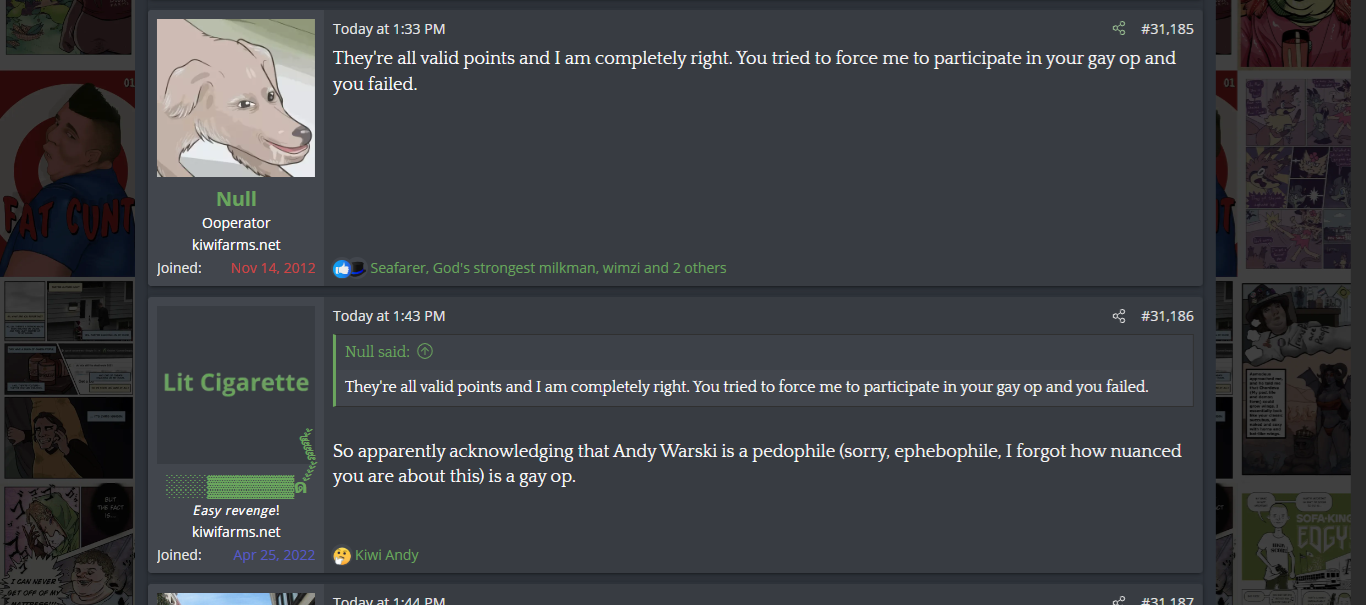Image resolution: width=1366 pixels, height=605 pixels.
Task: Expand the quoted Null message block
Action: pos(762,387)
